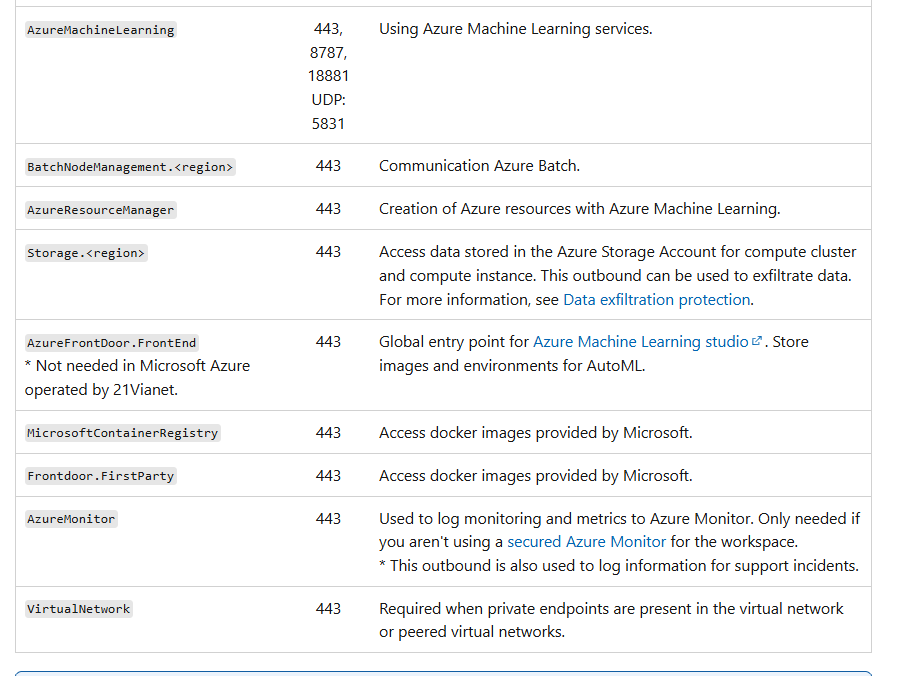Click 'Using Azure Machine Learning services.' text

click(x=516, y=29)
